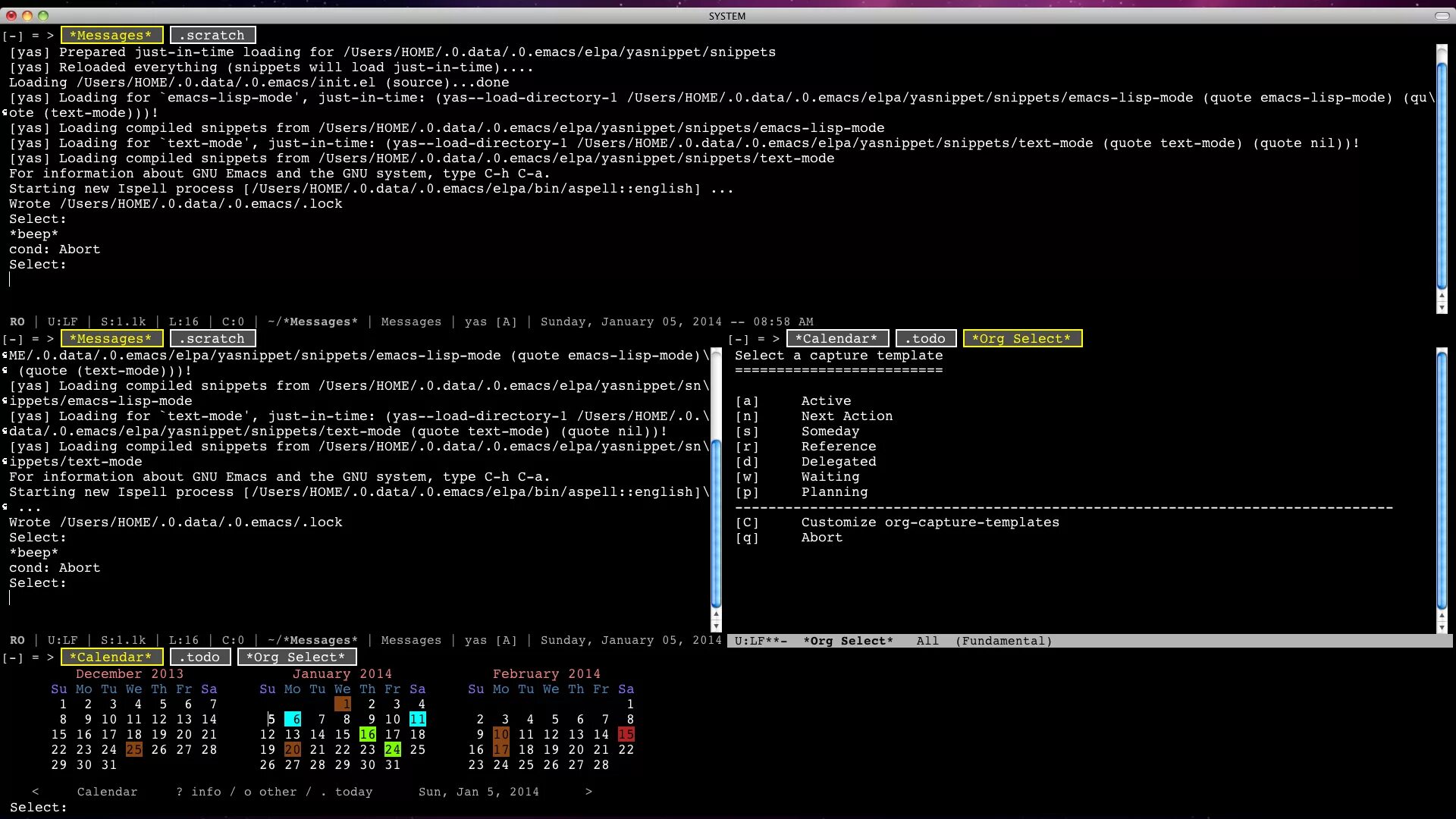The width and height of the screenshot is (1456, 819).
Task: Click > tabbar arrow in top window
Action: click(50, 36)
